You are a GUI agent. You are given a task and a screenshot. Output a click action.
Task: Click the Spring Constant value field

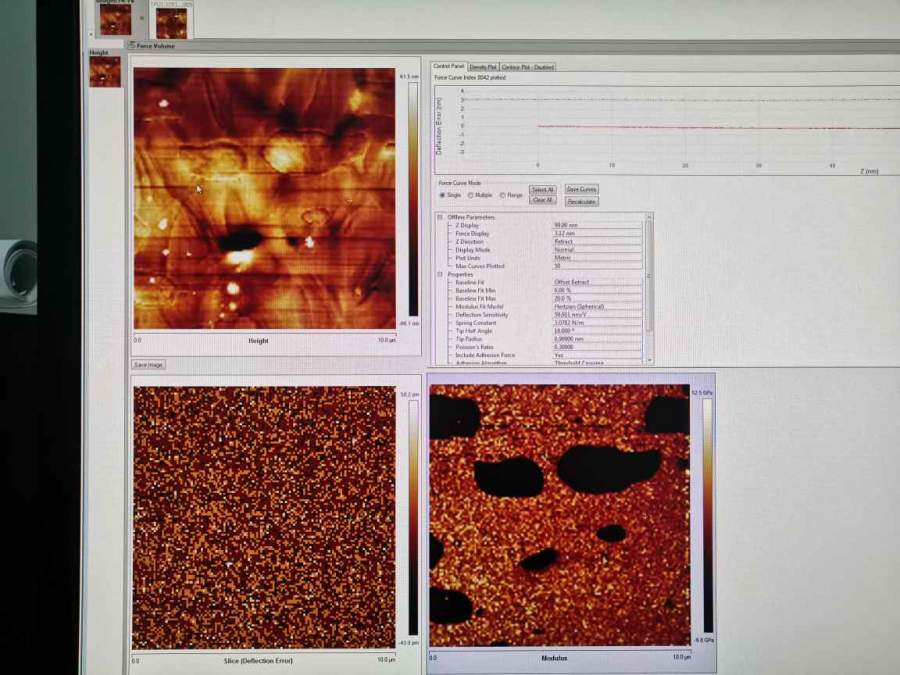596,322
